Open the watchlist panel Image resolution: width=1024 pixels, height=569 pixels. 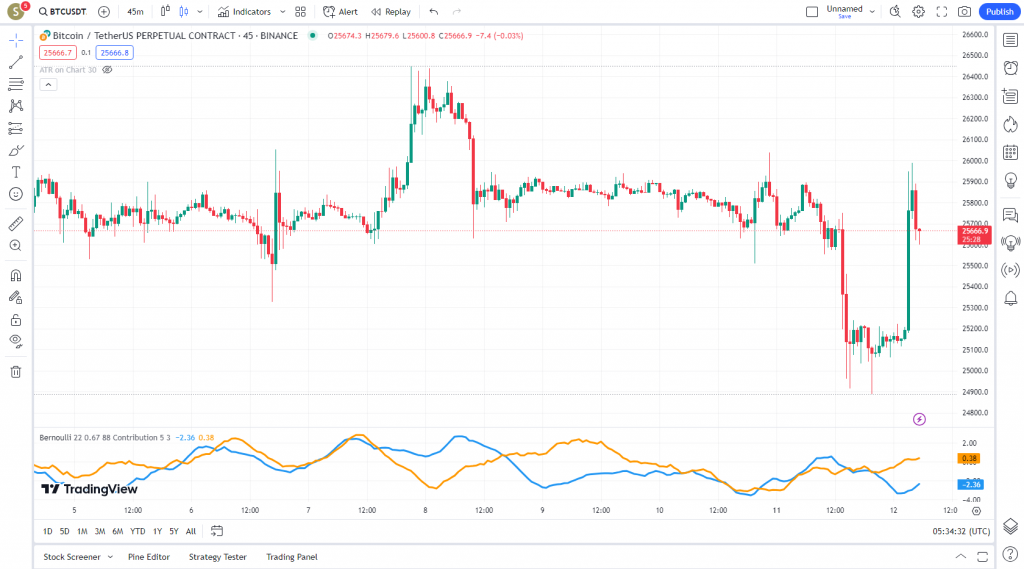(x=1010, y=41)
